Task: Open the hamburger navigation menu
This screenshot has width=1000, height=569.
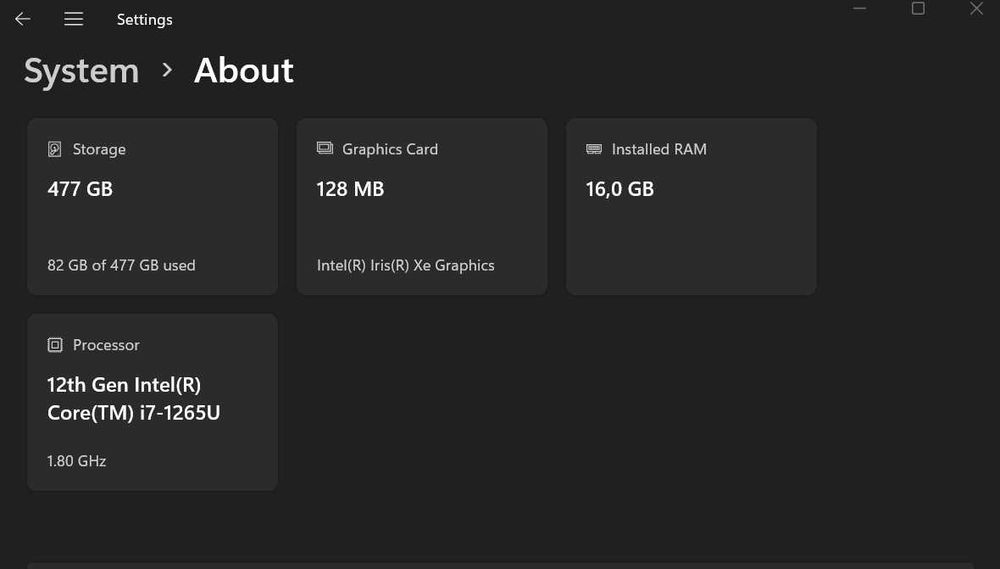Action: (x=73, y=19)
